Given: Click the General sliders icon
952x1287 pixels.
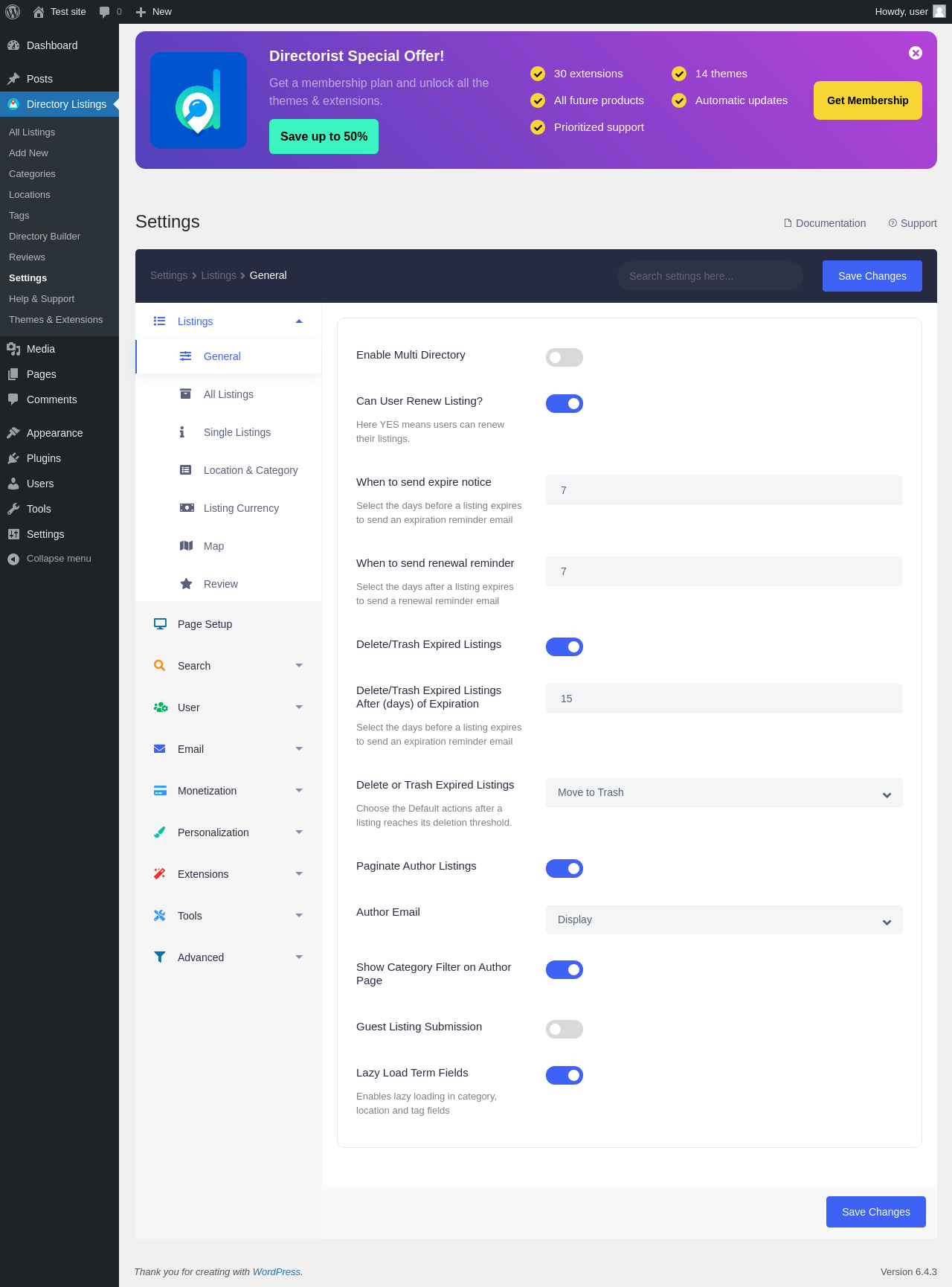Looking at the screenshot, I should 186,356.
